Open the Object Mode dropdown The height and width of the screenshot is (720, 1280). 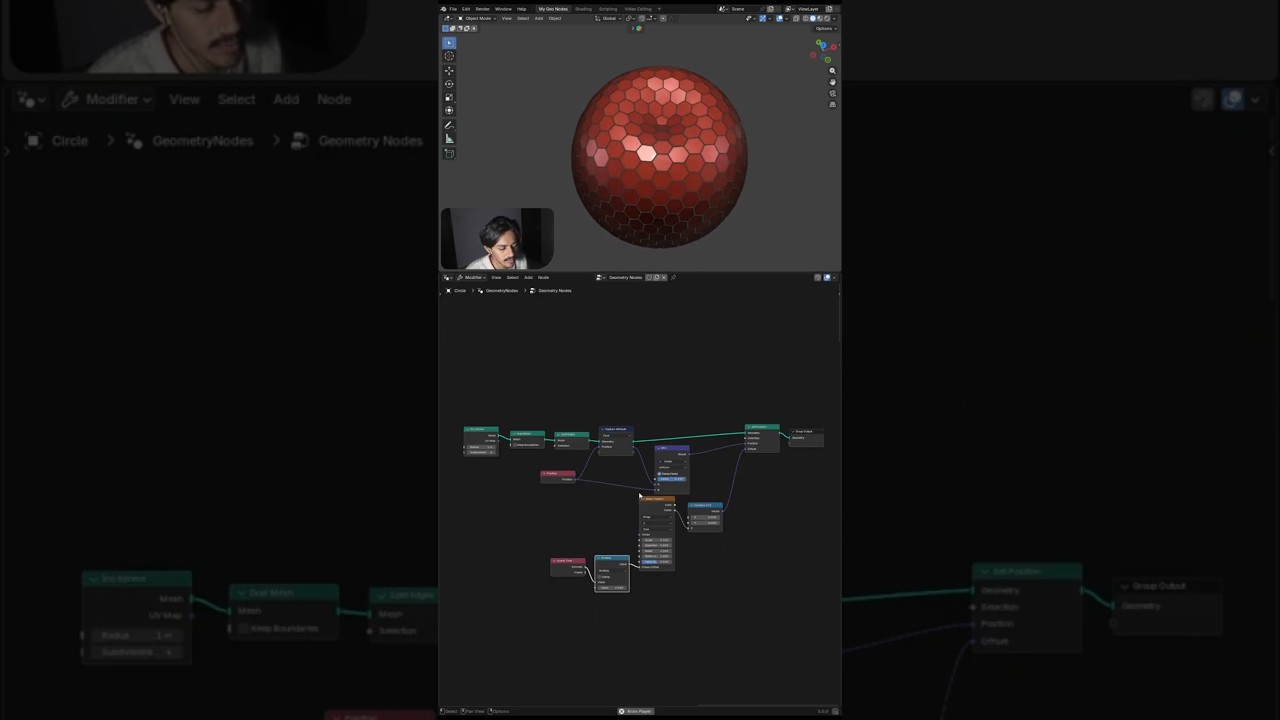pos(476,18)
